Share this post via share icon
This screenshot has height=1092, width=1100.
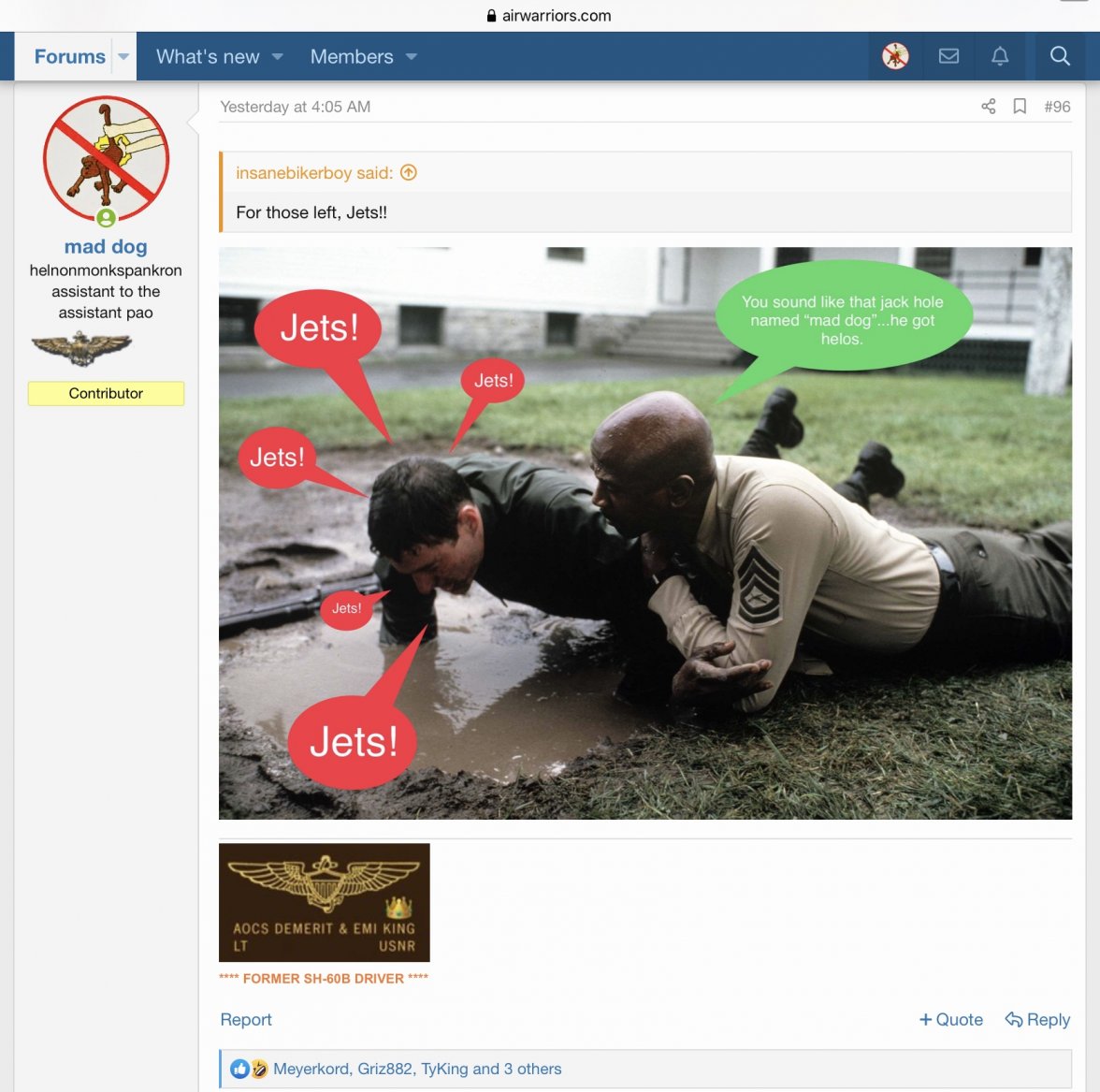click(x=988, y=107)
